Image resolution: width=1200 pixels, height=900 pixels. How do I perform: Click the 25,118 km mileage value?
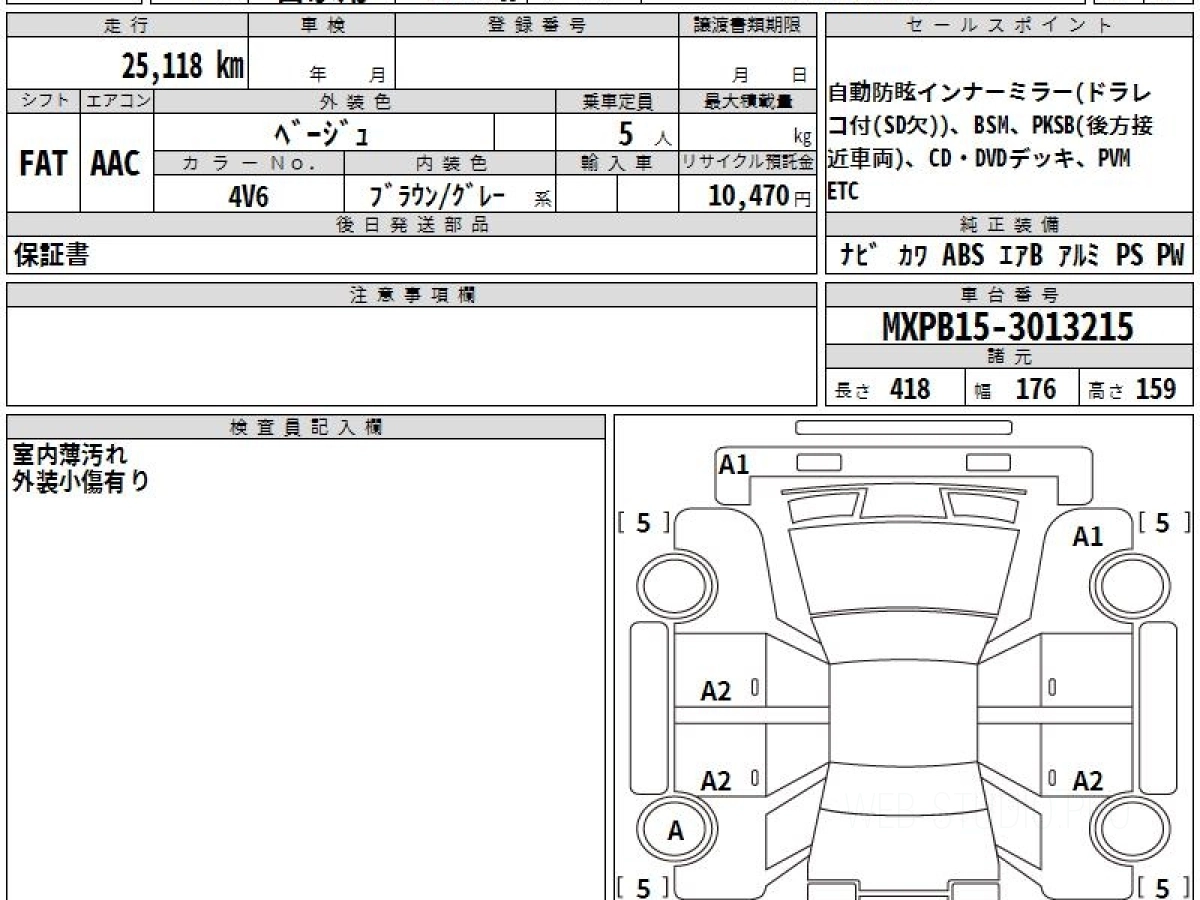[x=182, y=66]
